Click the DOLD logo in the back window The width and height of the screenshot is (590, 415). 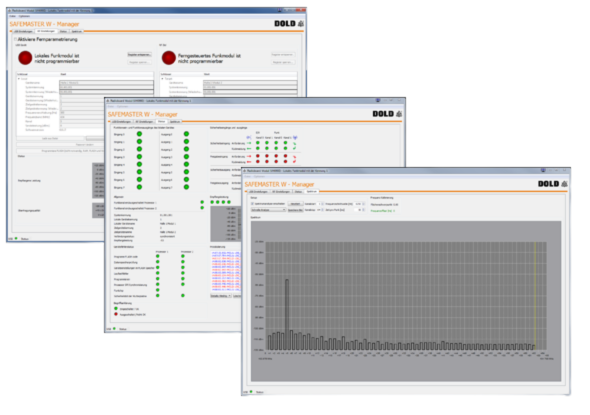pyautogui.click(x=289, y=24)
